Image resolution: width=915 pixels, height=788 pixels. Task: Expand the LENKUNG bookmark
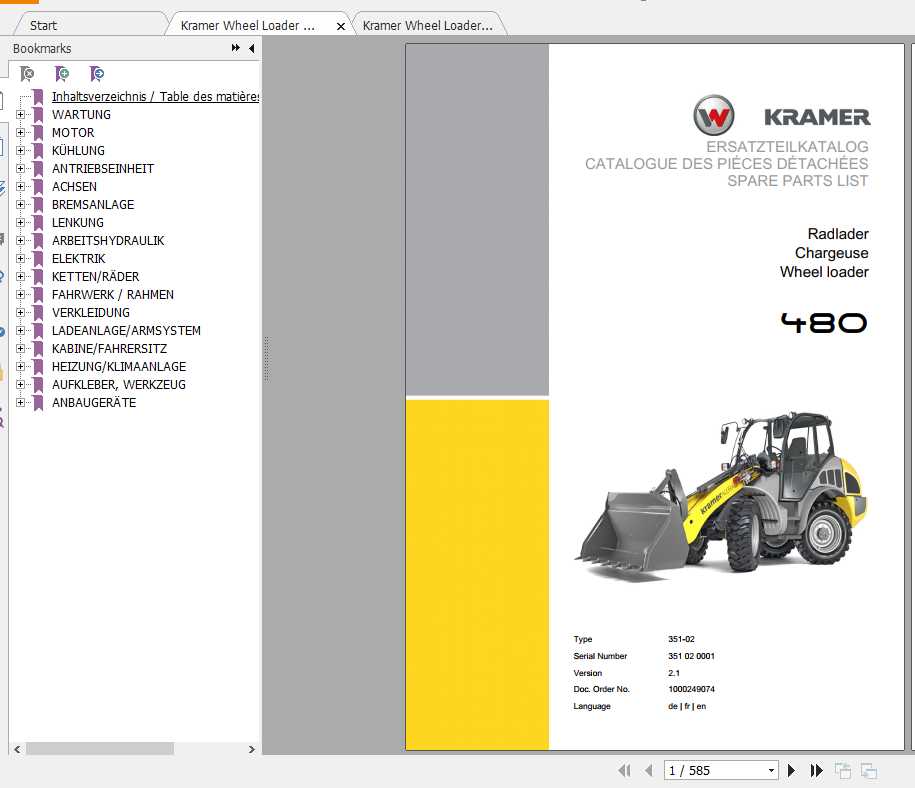point(20,222)
